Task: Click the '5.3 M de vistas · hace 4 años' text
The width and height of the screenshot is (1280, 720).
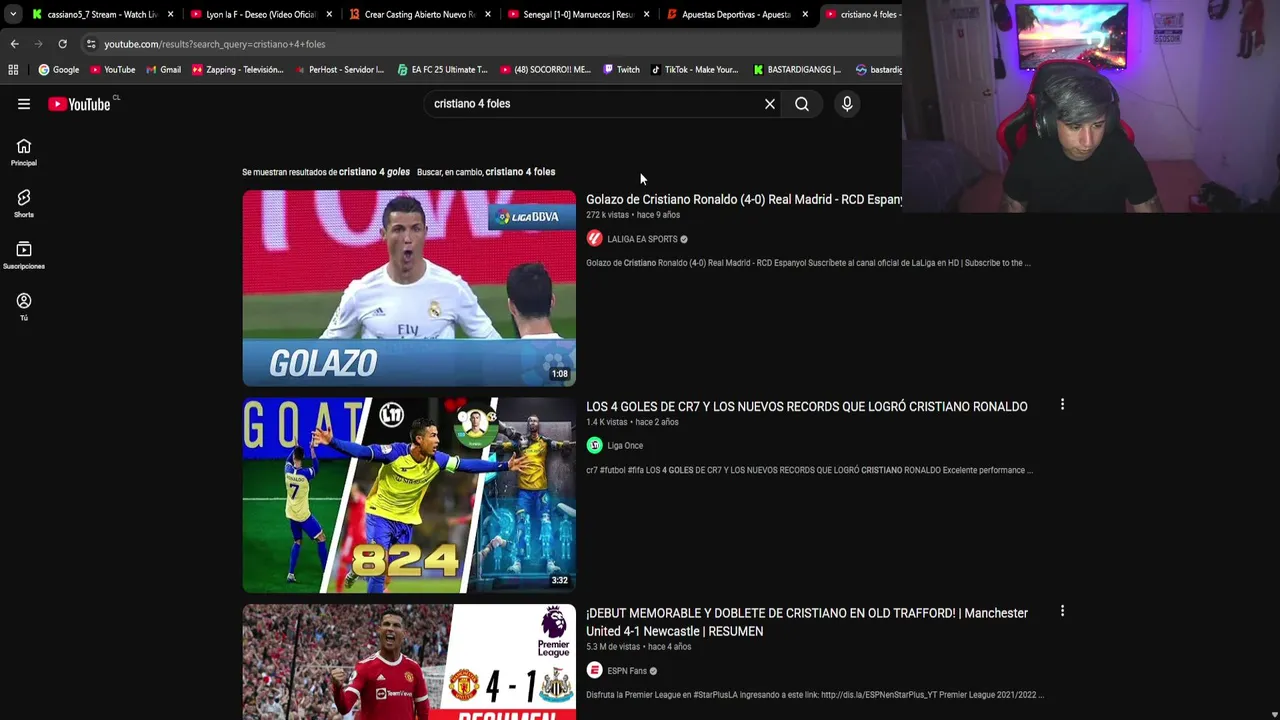Action: tap(638, 647)
